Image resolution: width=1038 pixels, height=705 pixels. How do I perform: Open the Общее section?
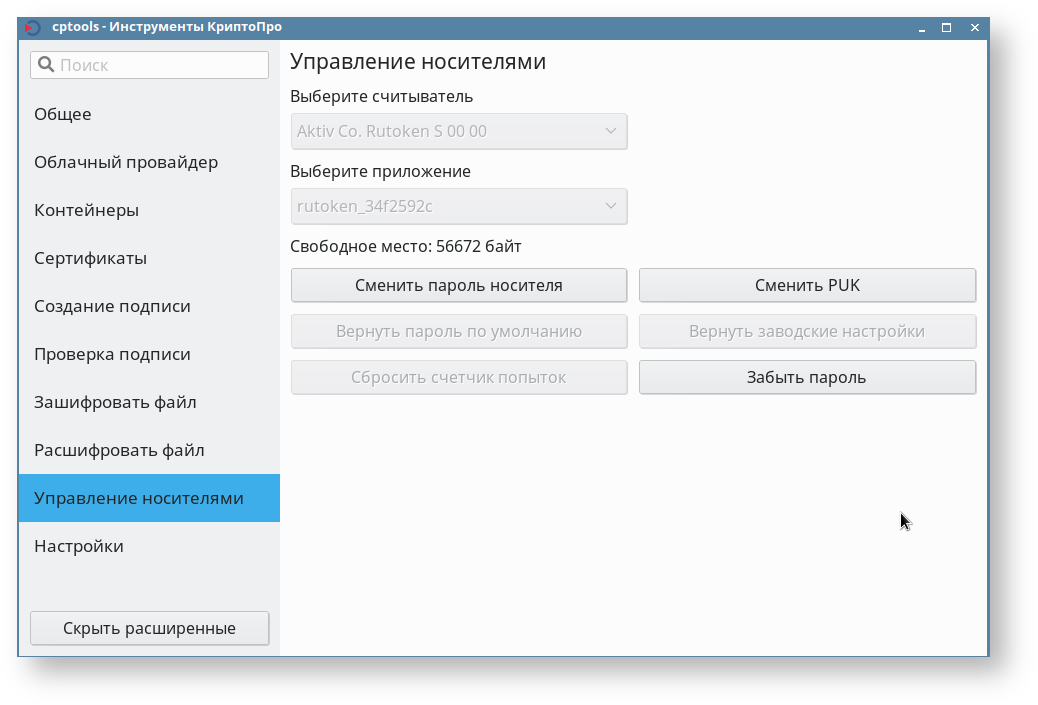(63, 114)
